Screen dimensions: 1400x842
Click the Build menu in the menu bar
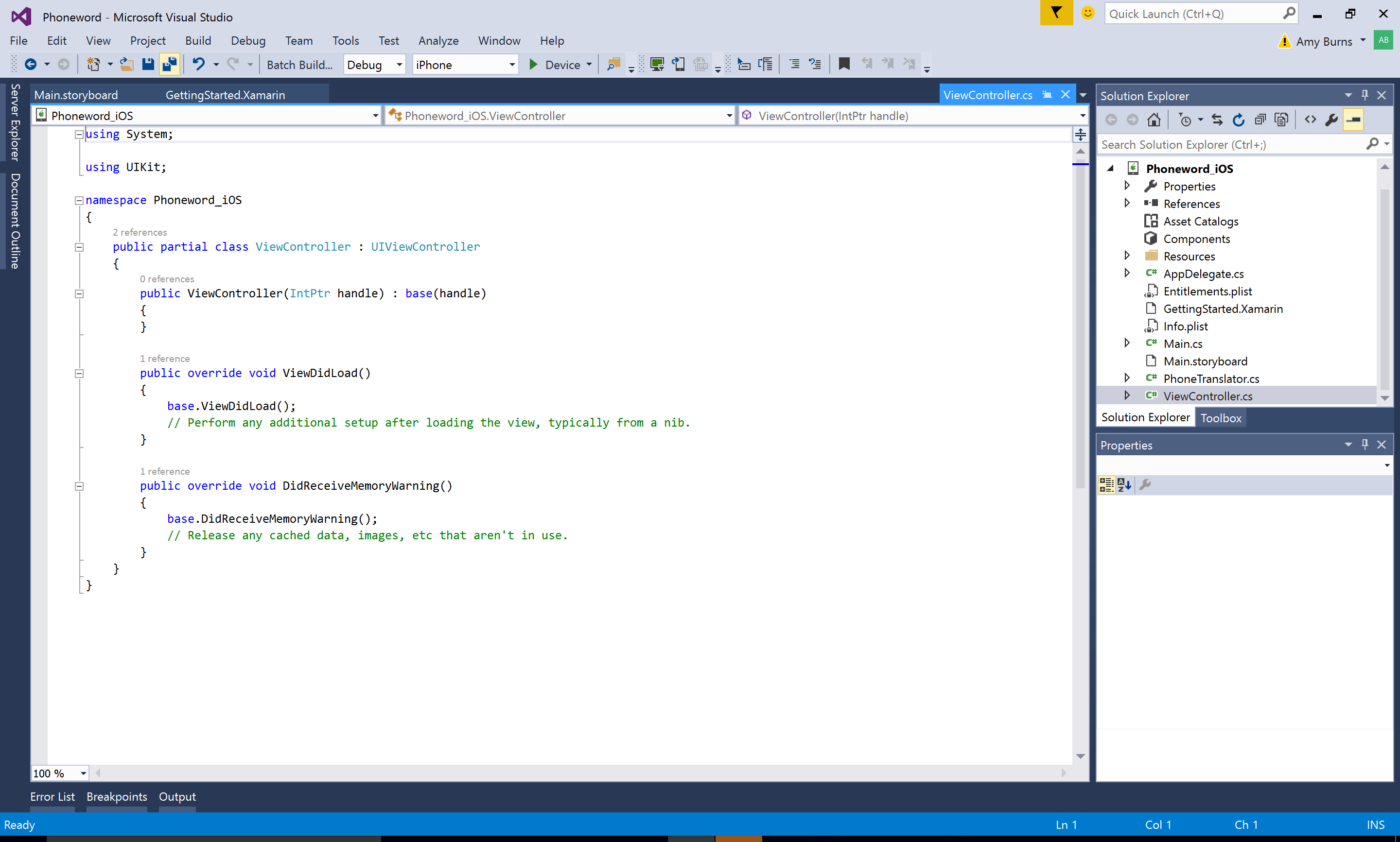click(196, 40)
